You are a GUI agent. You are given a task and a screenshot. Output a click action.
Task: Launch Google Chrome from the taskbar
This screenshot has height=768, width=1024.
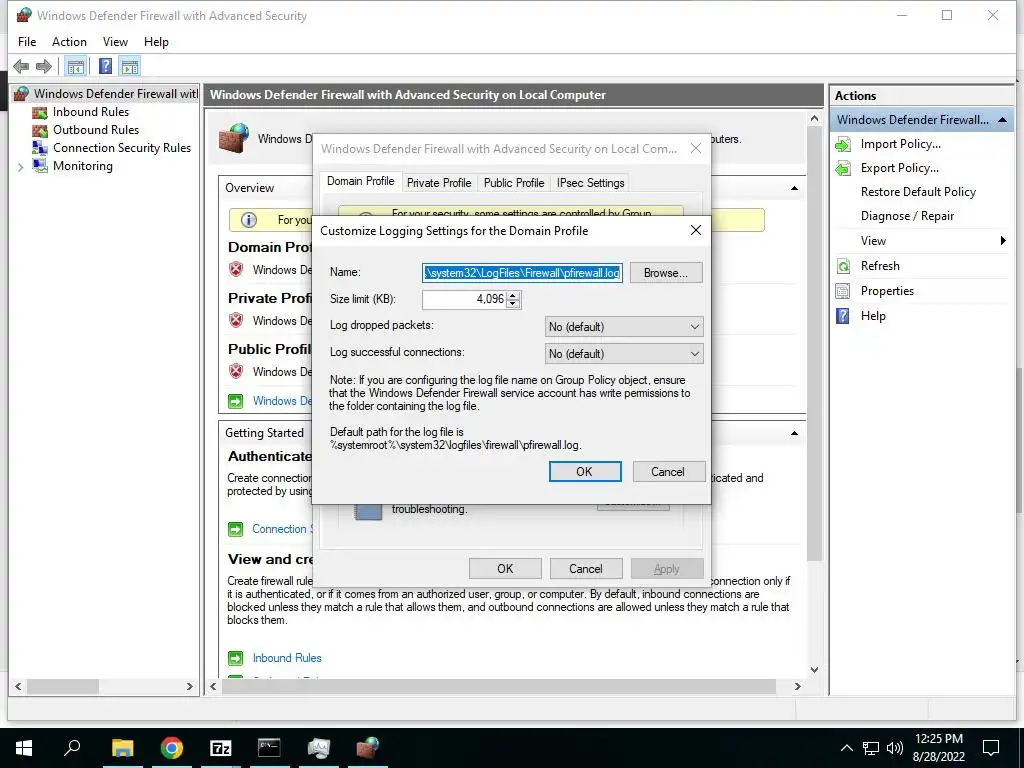click(x=172, y=748)
